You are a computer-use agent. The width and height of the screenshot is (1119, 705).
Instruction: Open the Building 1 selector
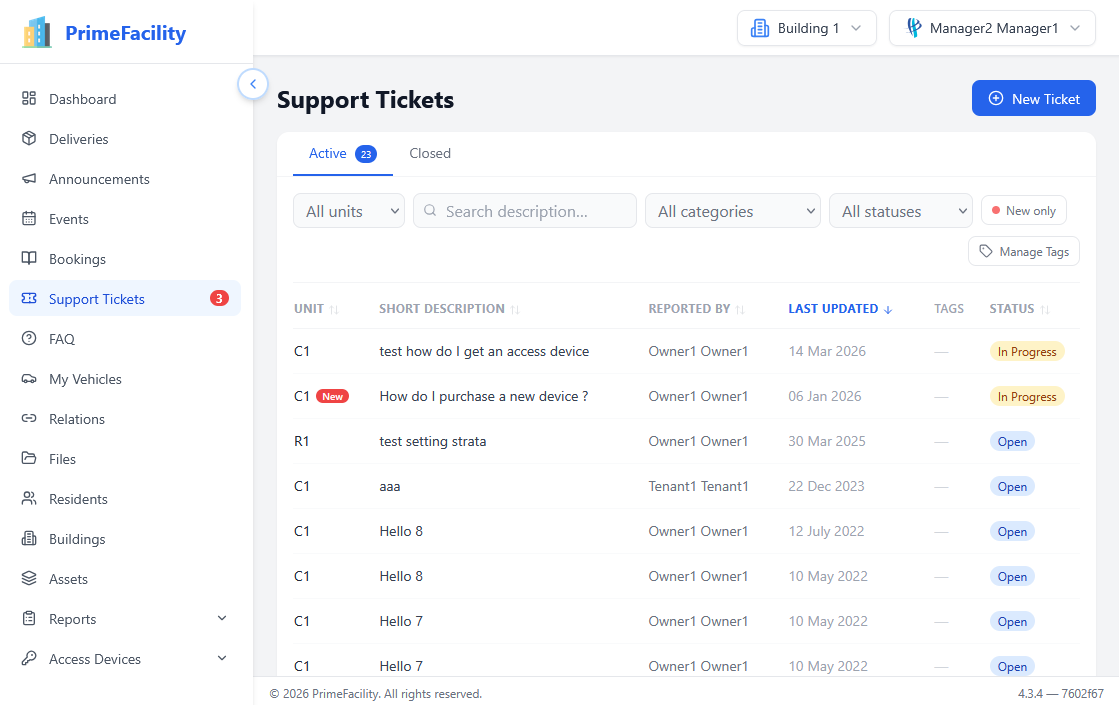pos(806,28)
